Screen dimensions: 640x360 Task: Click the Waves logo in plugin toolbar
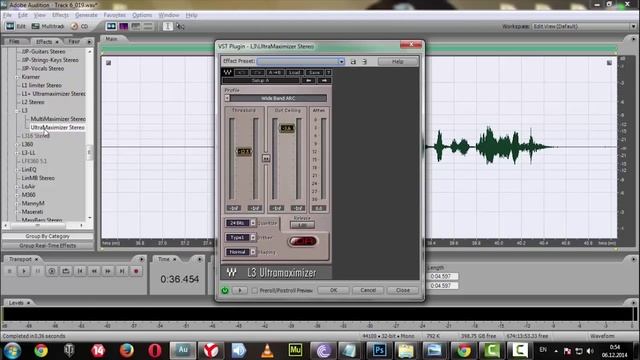click(227, 72)
